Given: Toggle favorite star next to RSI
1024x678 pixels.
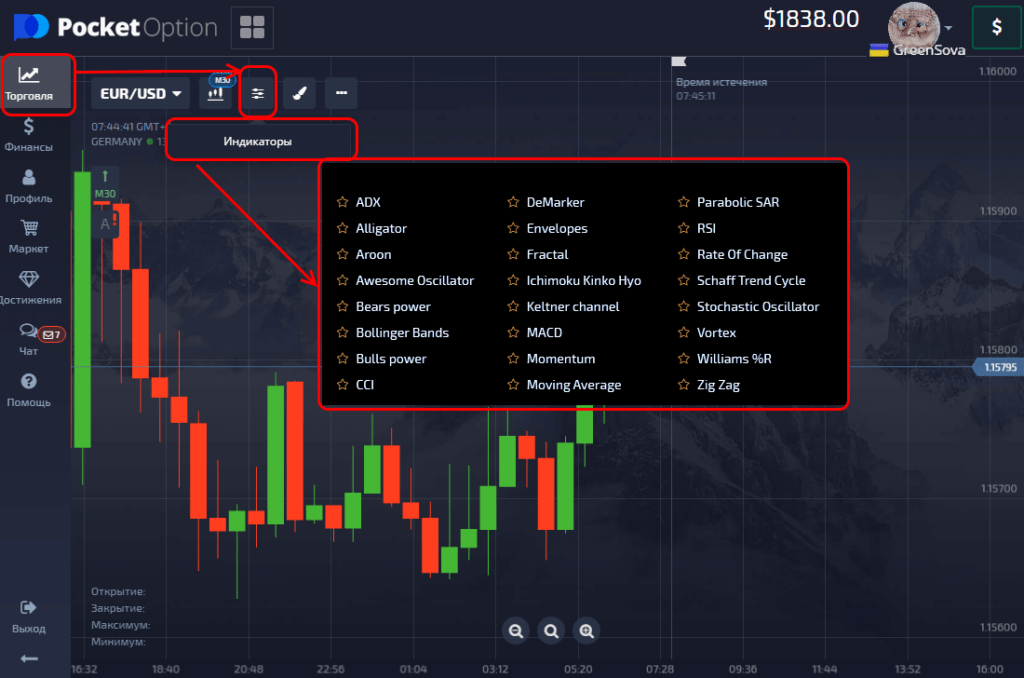Looking at the screenshot, I should coord(684,229).
